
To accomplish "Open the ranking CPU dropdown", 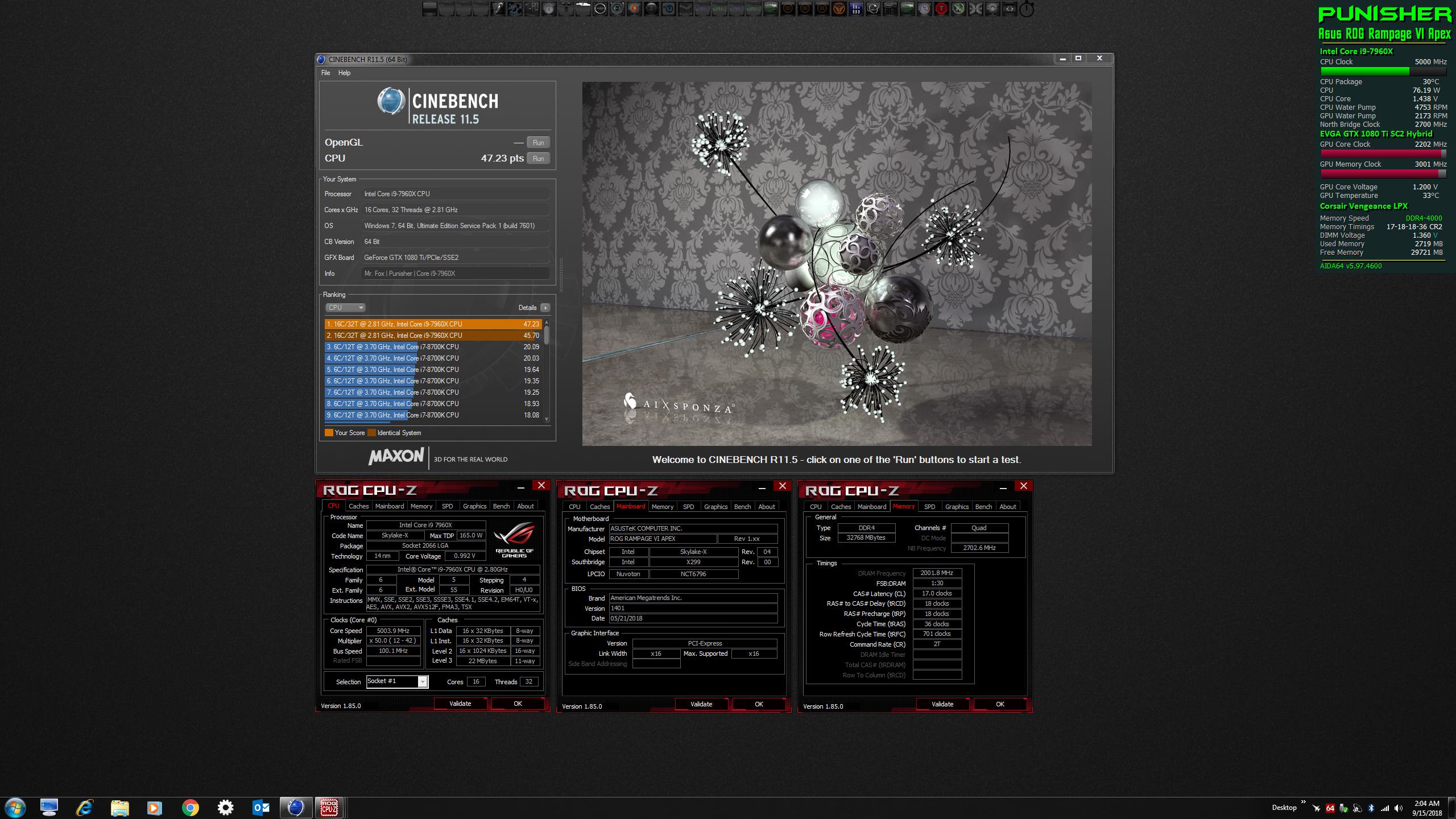I will pos(345,308).
